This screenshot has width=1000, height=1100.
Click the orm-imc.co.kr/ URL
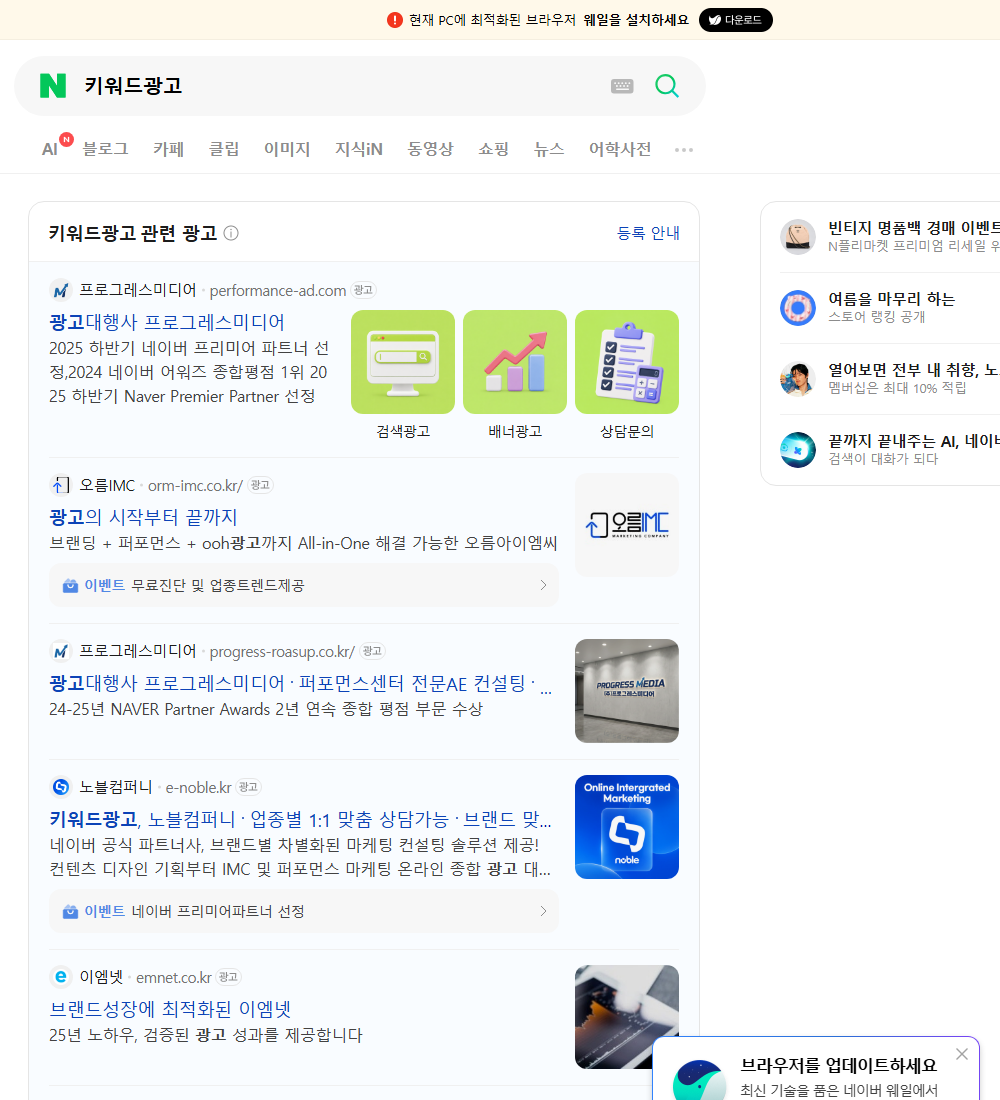pyautogui.click(x=195, y=485)
